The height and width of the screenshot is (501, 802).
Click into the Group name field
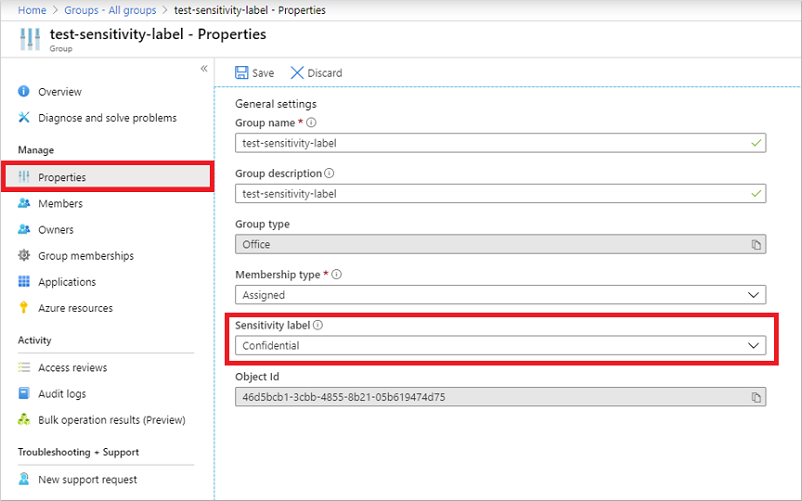click(x=490, y=143)
